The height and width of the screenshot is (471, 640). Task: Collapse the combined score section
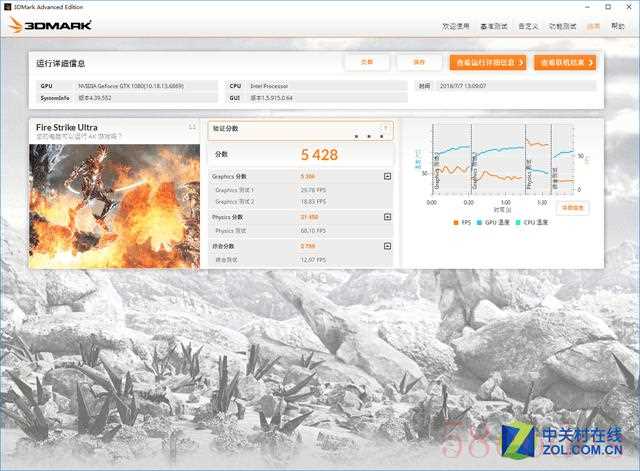click(387, 246)
